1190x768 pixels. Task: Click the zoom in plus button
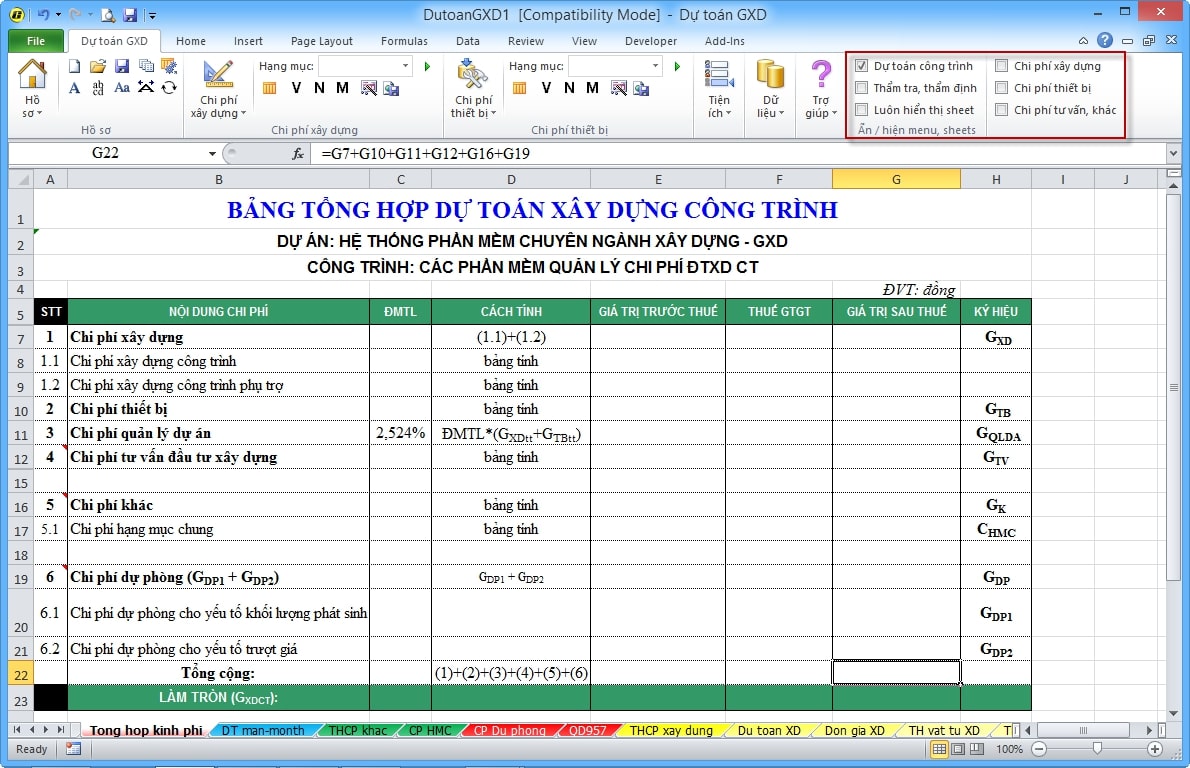pyautogui.click(x=1154, y=749)
